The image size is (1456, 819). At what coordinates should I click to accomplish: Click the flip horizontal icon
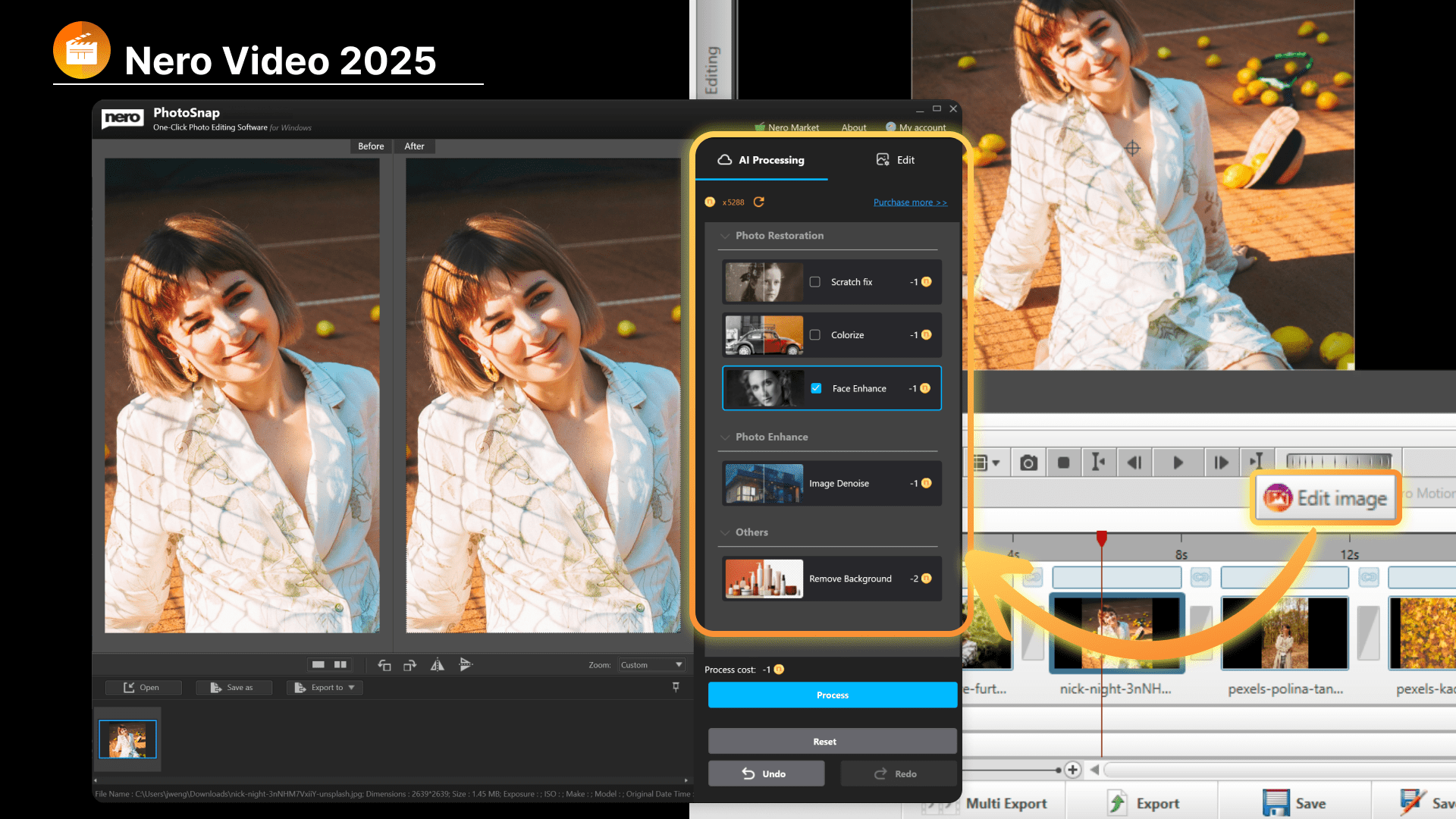point(438,665)
